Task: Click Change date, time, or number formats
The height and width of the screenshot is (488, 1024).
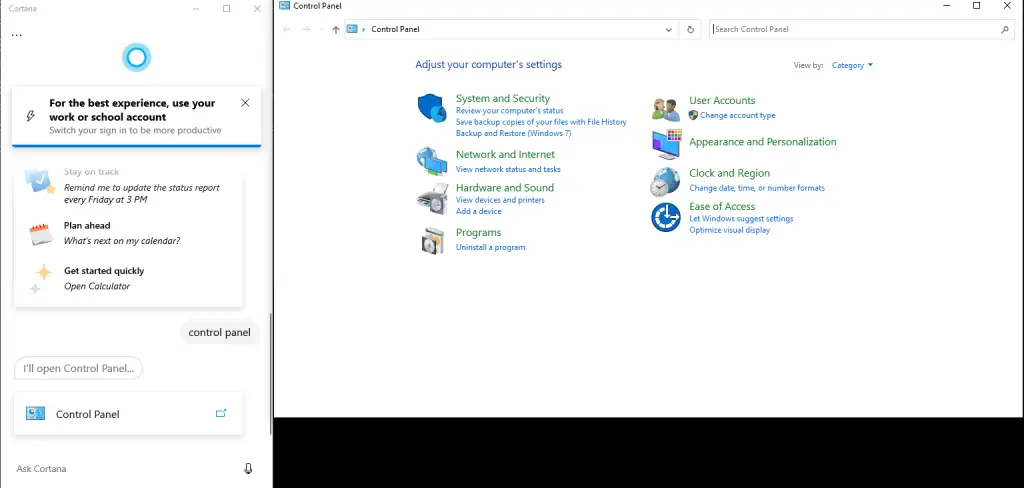Action: [757, 188]
